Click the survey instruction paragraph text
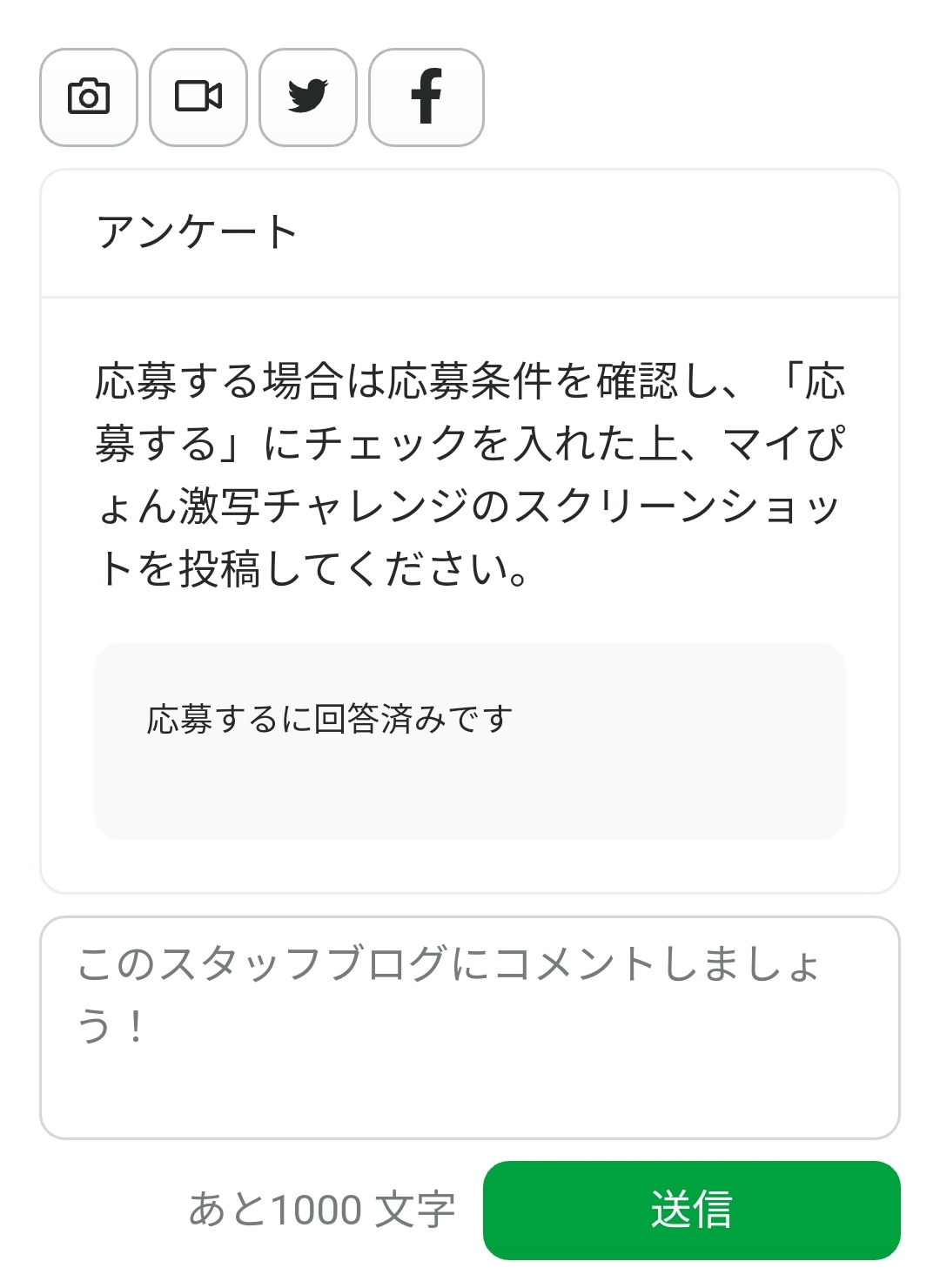 470,474
